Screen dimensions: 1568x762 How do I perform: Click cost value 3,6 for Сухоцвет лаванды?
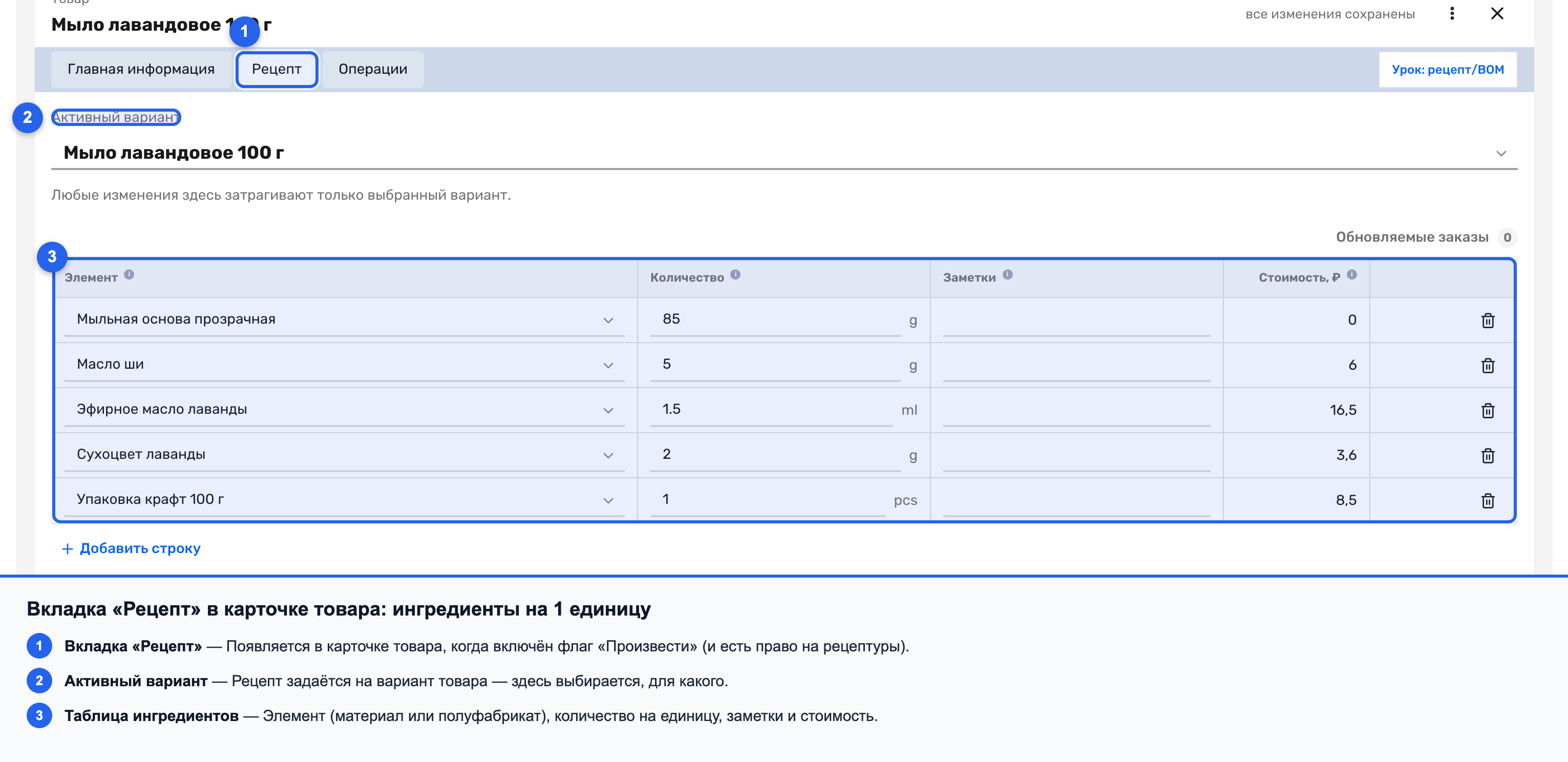click(1346, 455)
